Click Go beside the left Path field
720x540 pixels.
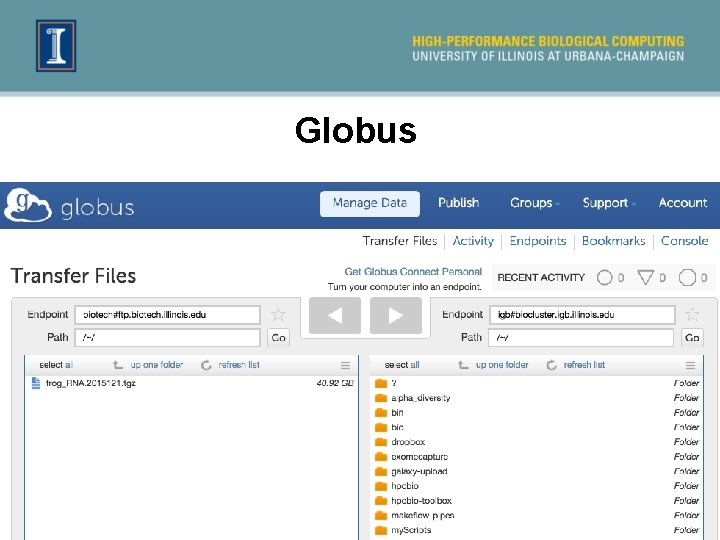[x=278, y=338]
